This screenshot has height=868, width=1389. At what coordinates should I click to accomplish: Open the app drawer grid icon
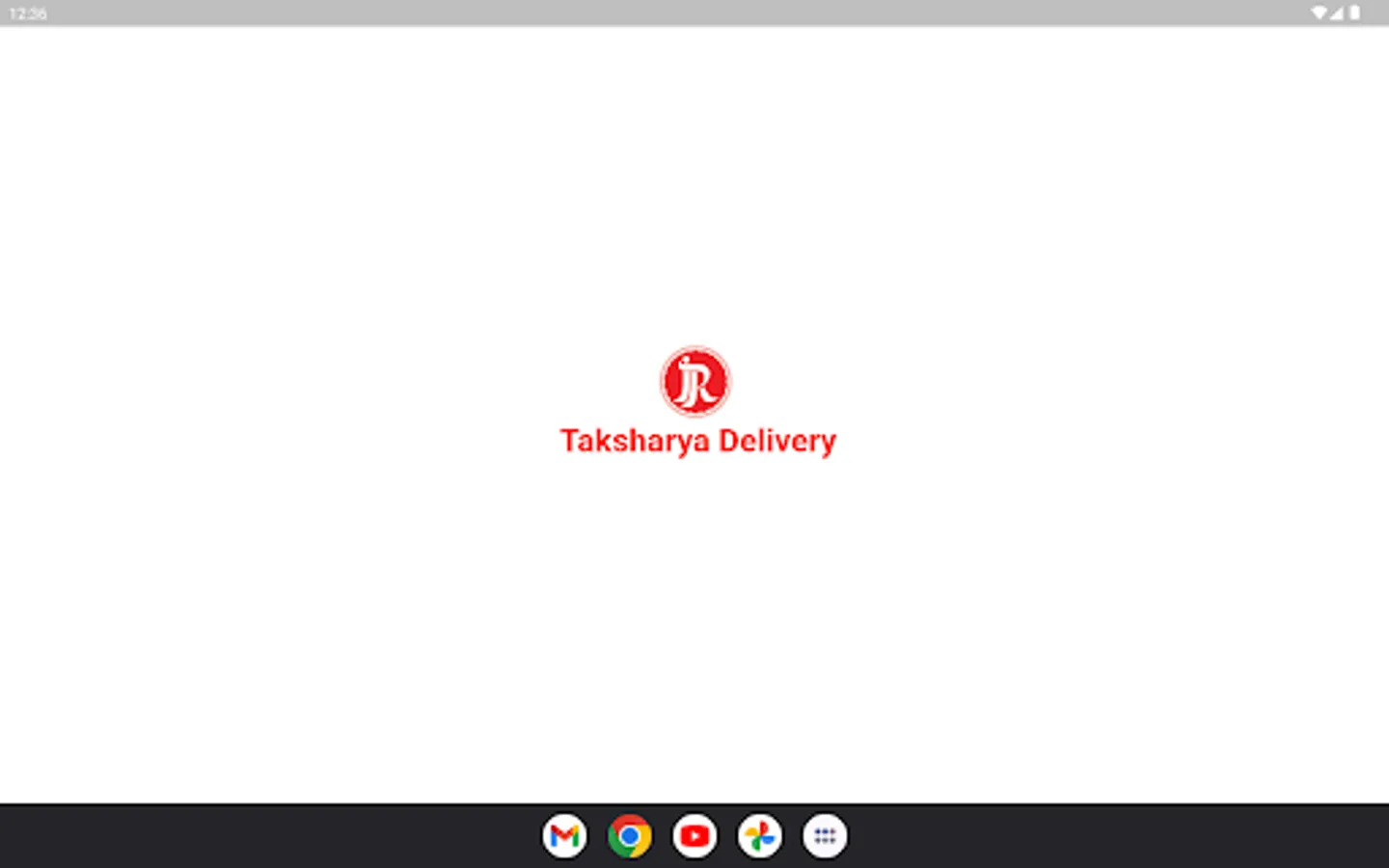[x=825, y=836]
